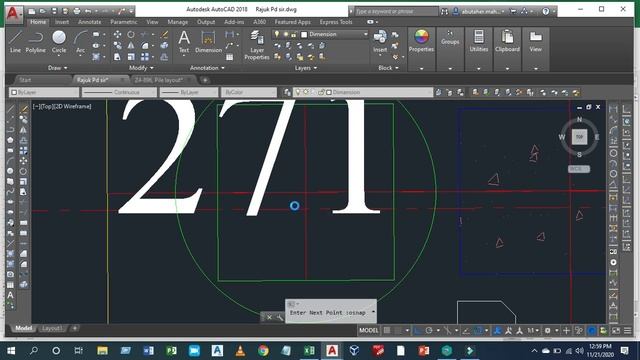Viewport: 640px width, 360px height.
Task: Activate the Arc tool
Action: click(x=80, y=42)
